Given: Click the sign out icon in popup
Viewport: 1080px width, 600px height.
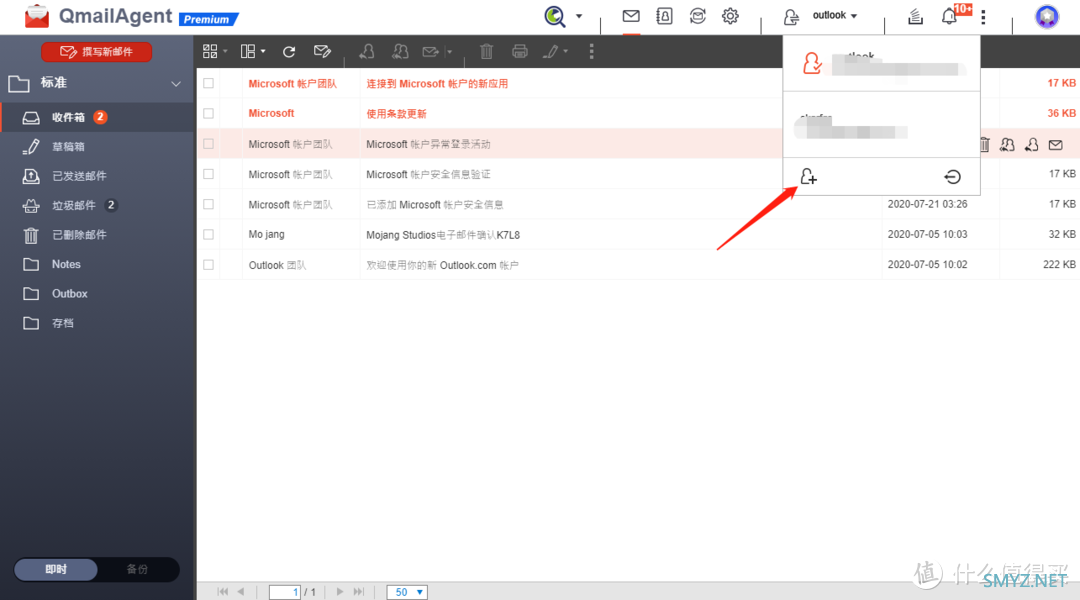Looking at the screenshot, I should (x=953, y=177).
